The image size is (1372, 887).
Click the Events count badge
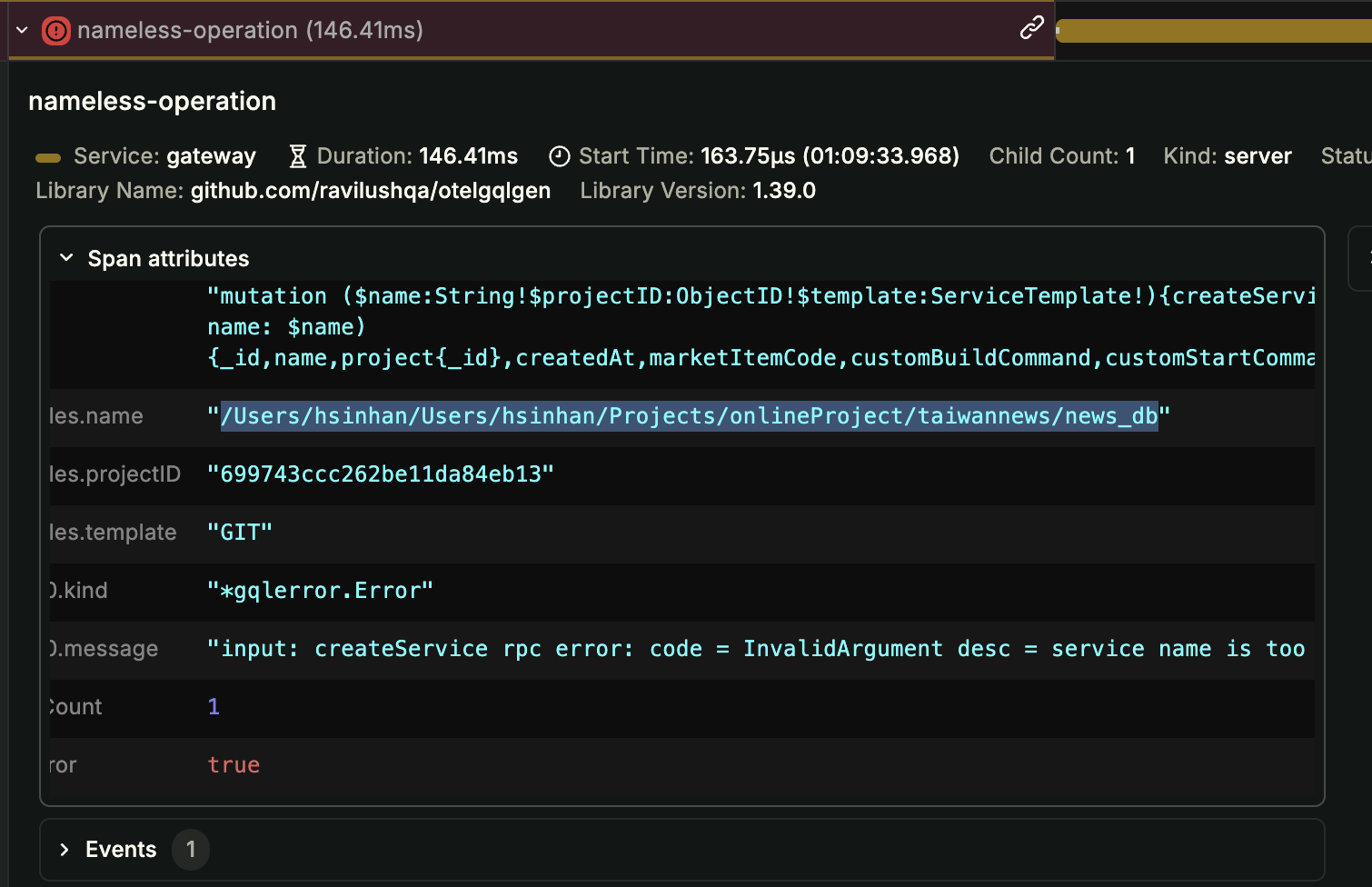(x=191, y=849)
